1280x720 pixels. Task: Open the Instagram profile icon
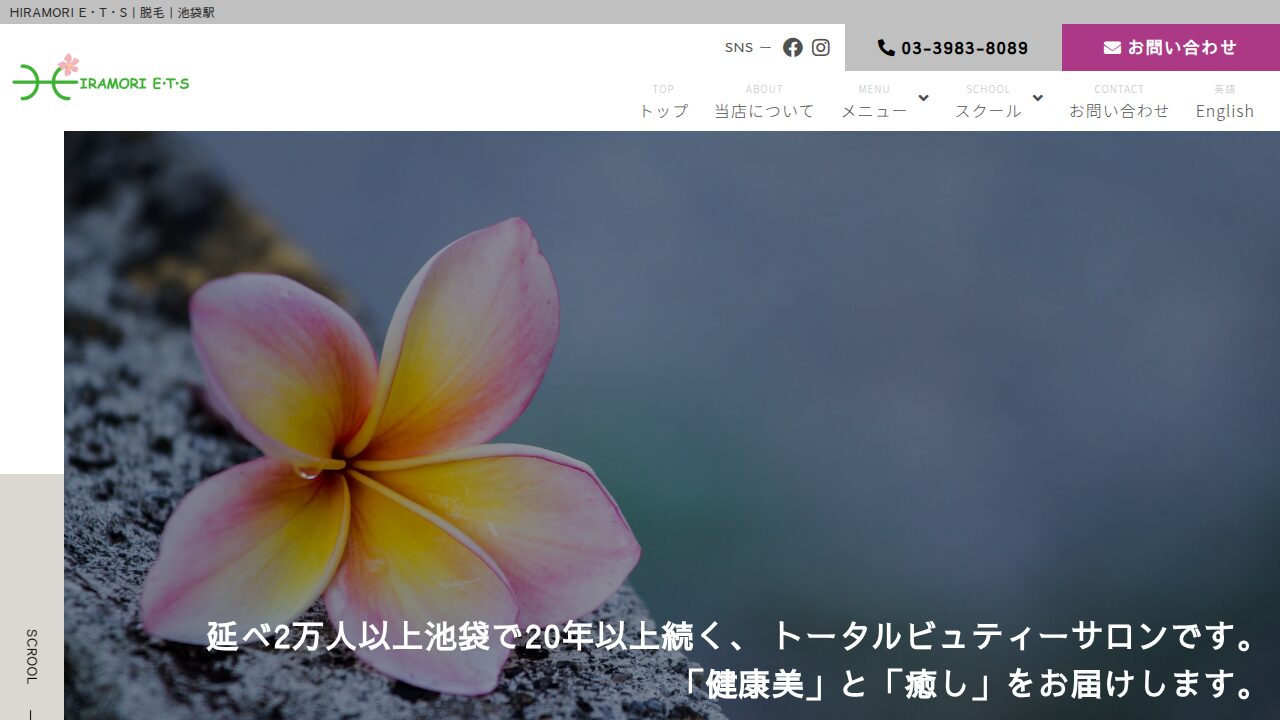click(821, 47)
